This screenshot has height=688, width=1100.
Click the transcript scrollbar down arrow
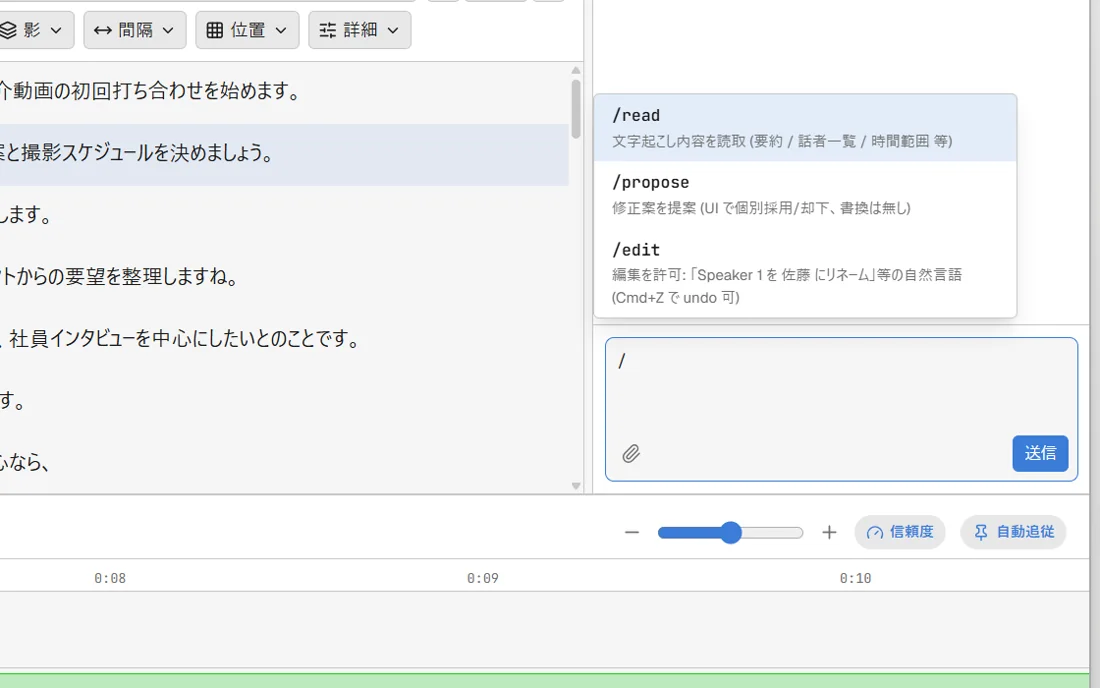click(576, 486)
